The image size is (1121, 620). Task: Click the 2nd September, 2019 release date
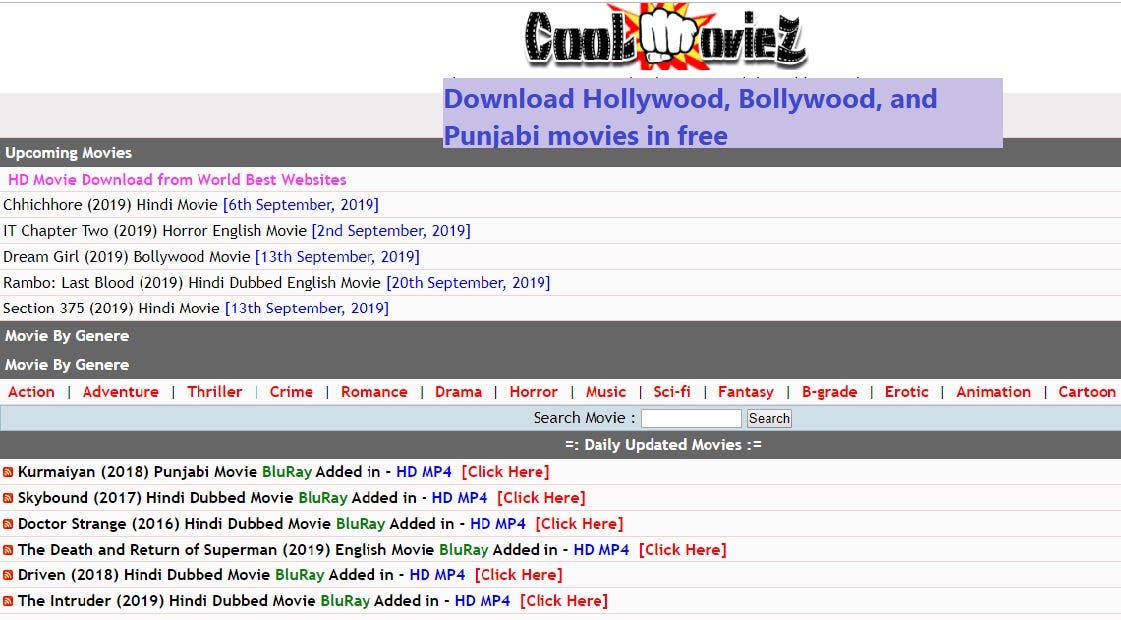coord(391,230)
